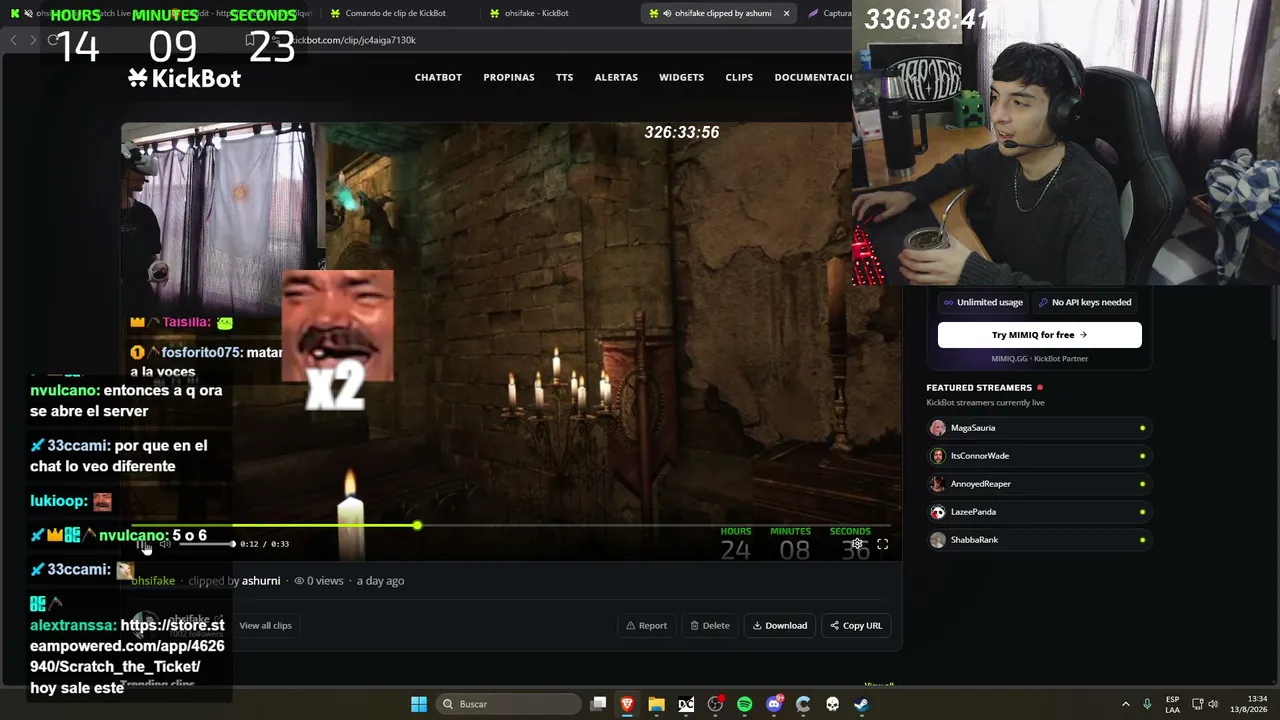Open File Explorer from taskbar

point(656,704)
